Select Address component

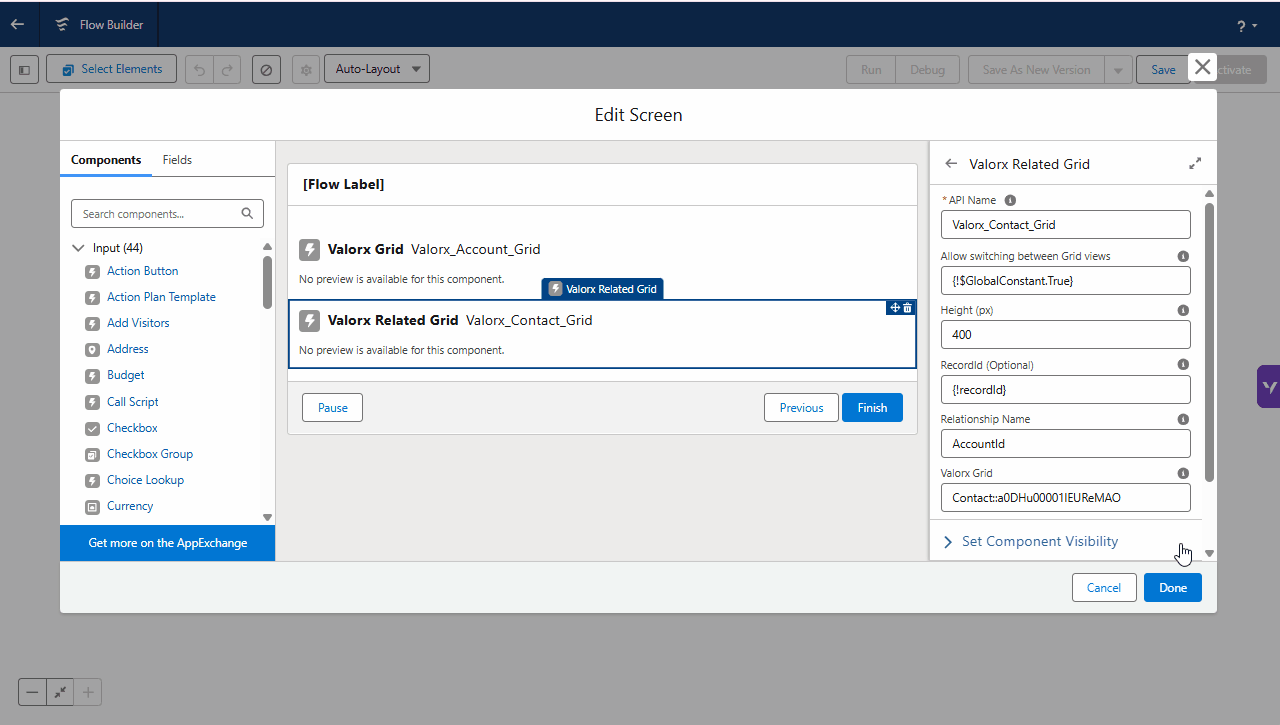click(127, 349)
